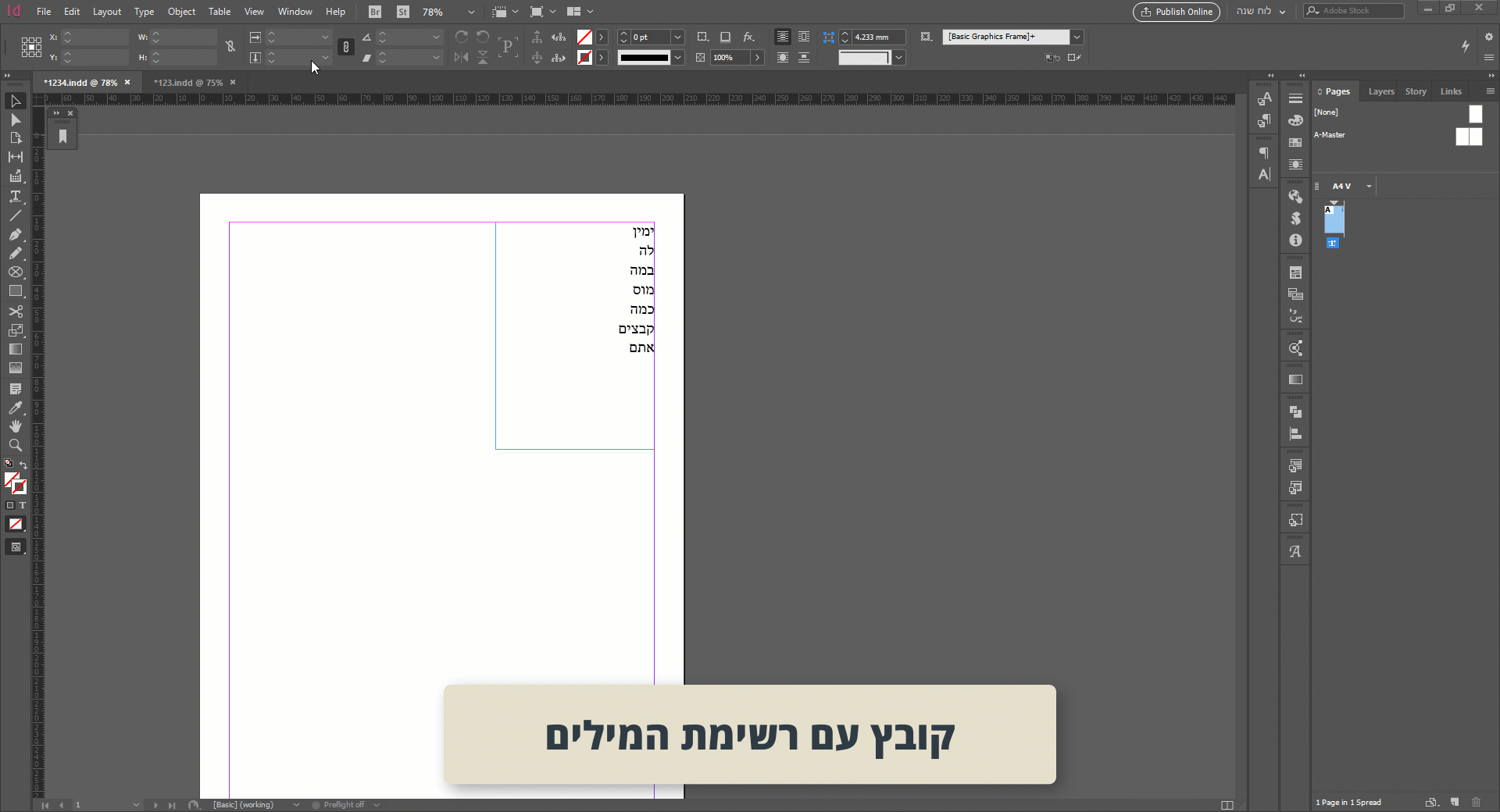
Task: Select the Zoom tool
Action: 16,445
